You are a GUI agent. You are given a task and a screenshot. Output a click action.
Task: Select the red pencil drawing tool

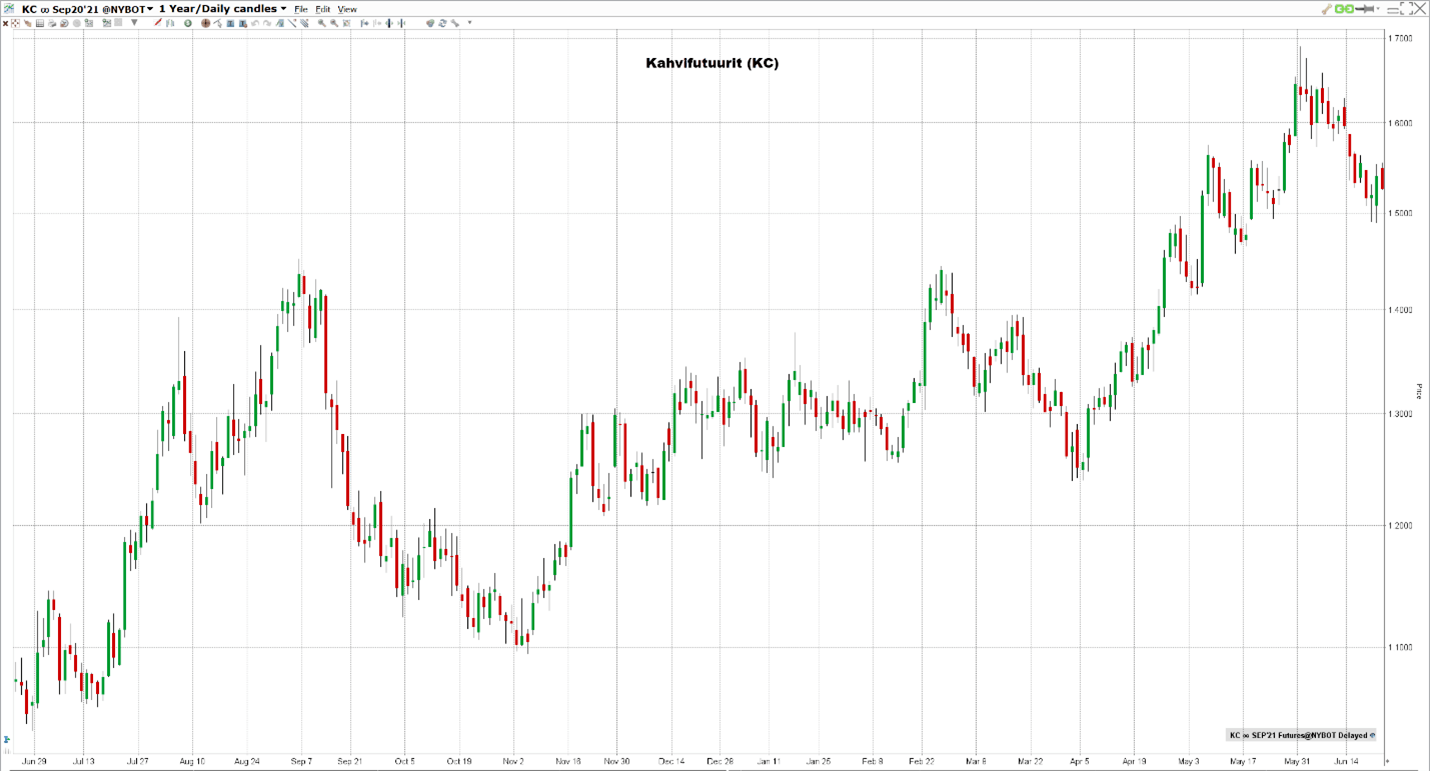click(x=158, y=23)
